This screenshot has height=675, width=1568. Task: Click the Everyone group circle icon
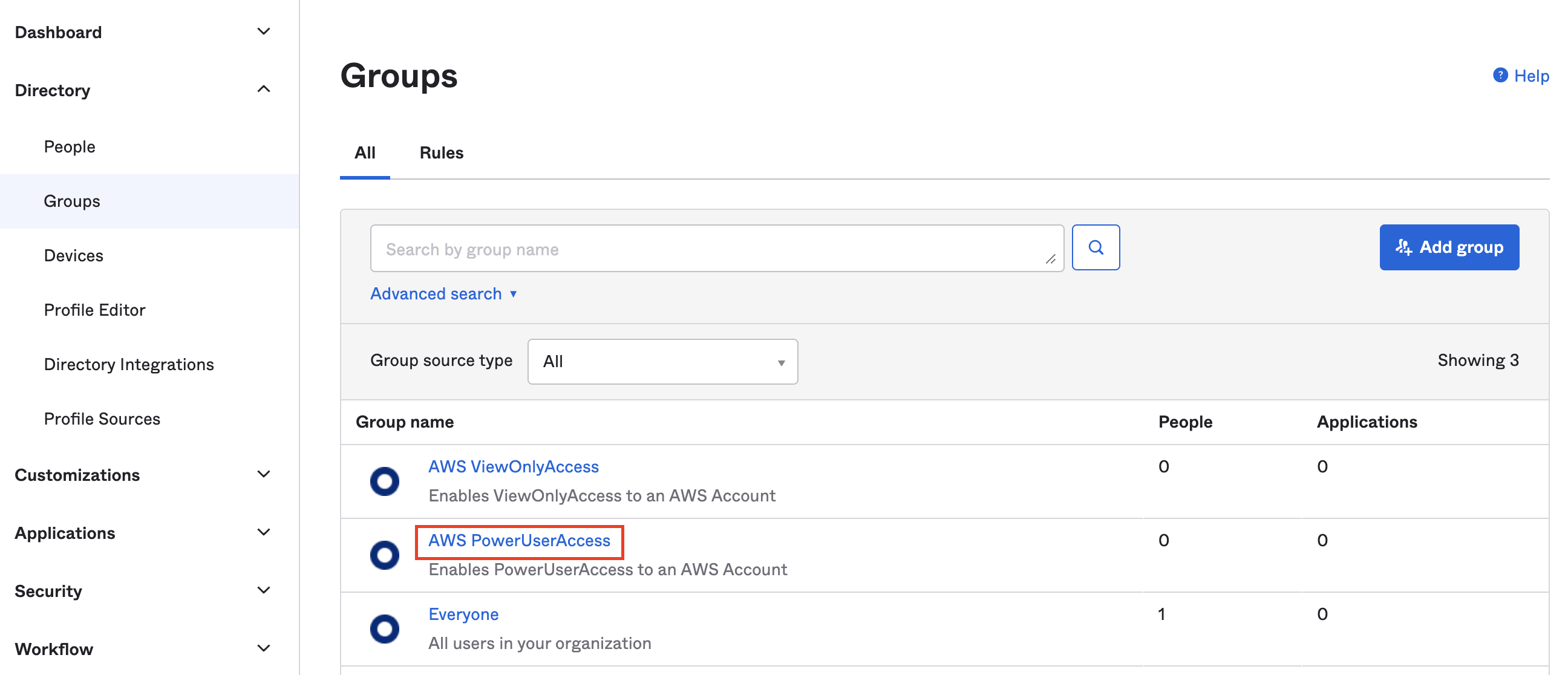(384, 628)
